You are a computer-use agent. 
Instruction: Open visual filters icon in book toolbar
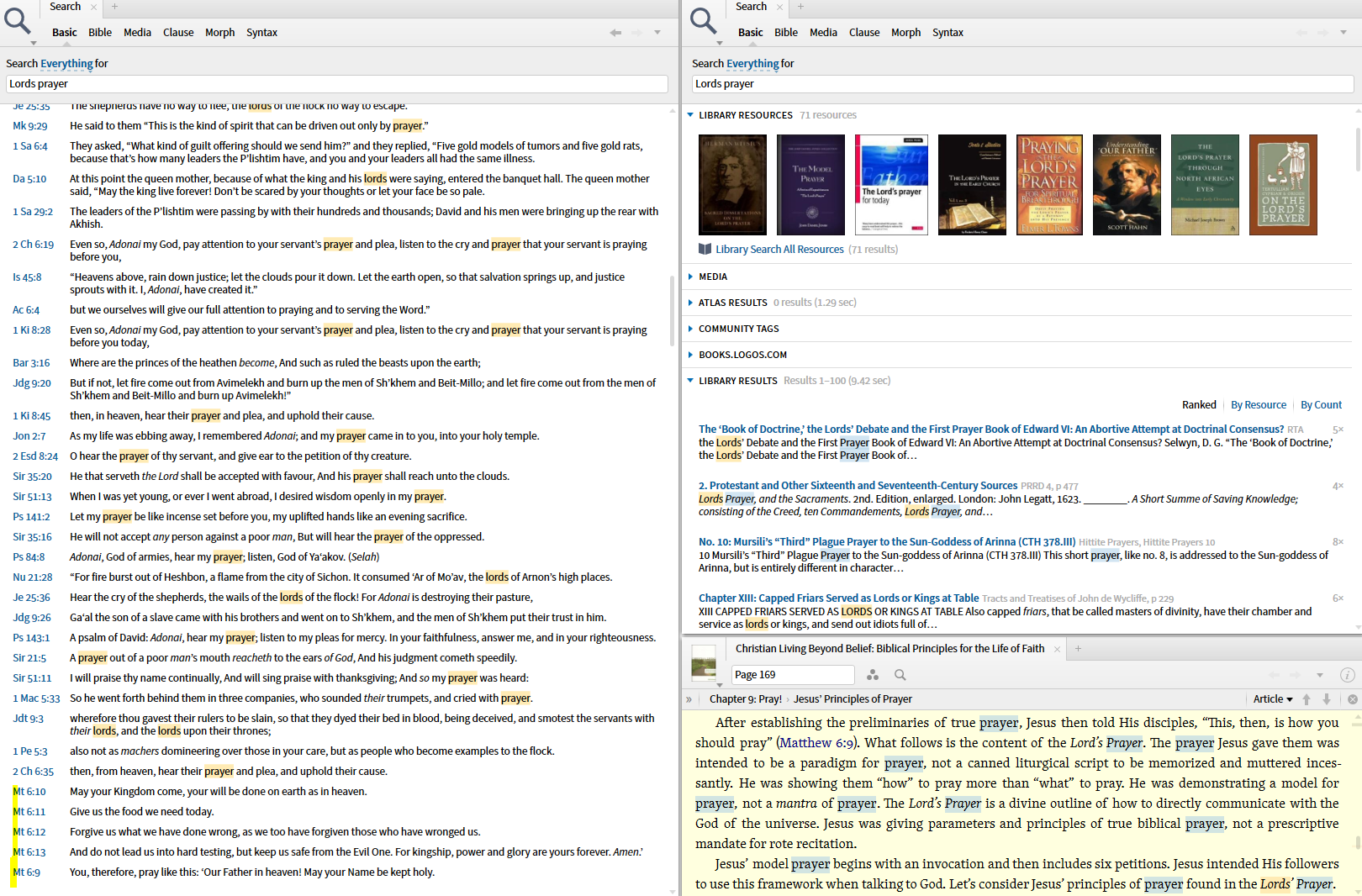[x=873, y=675]
